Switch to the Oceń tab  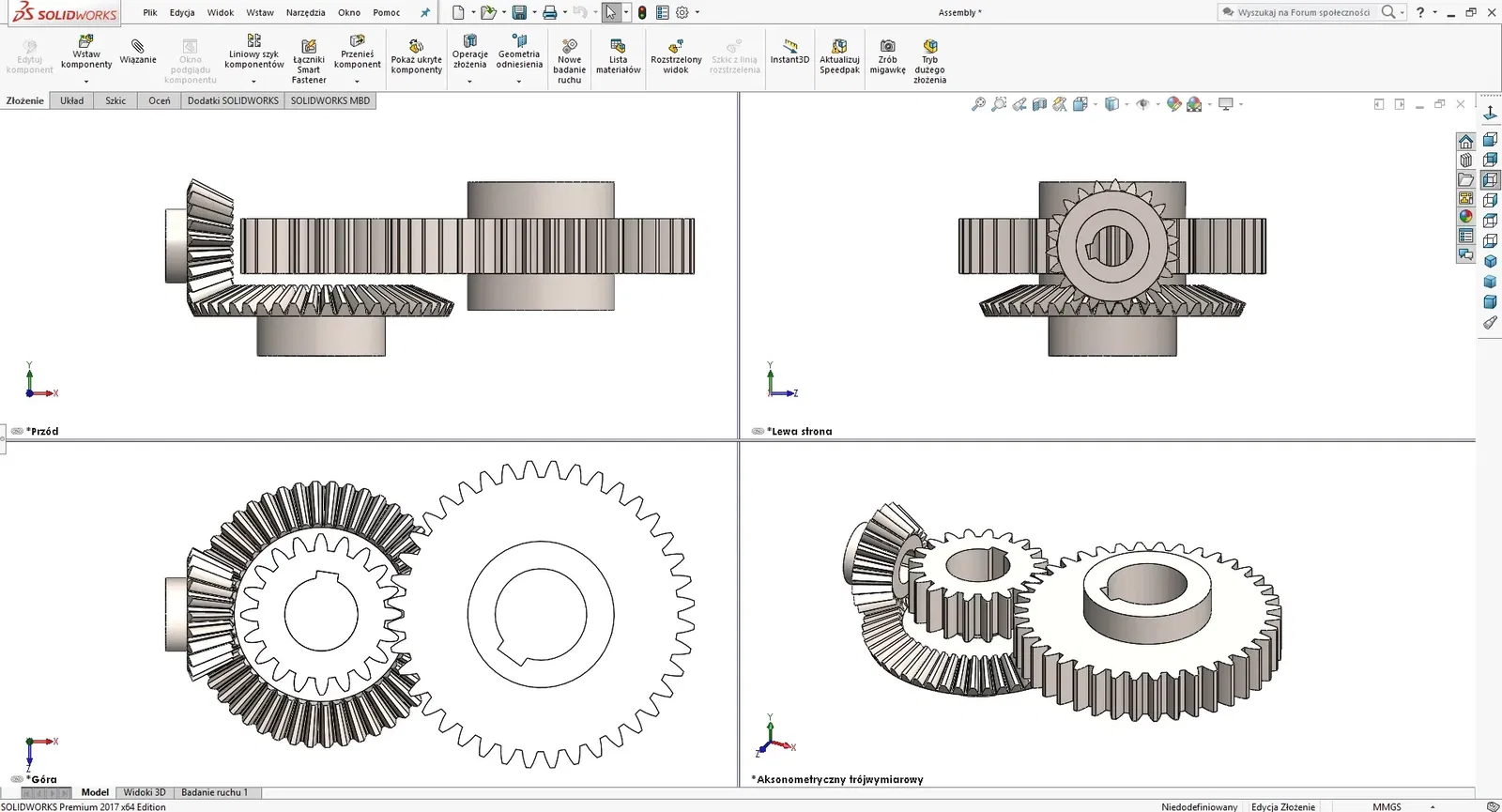pos(160,100)
